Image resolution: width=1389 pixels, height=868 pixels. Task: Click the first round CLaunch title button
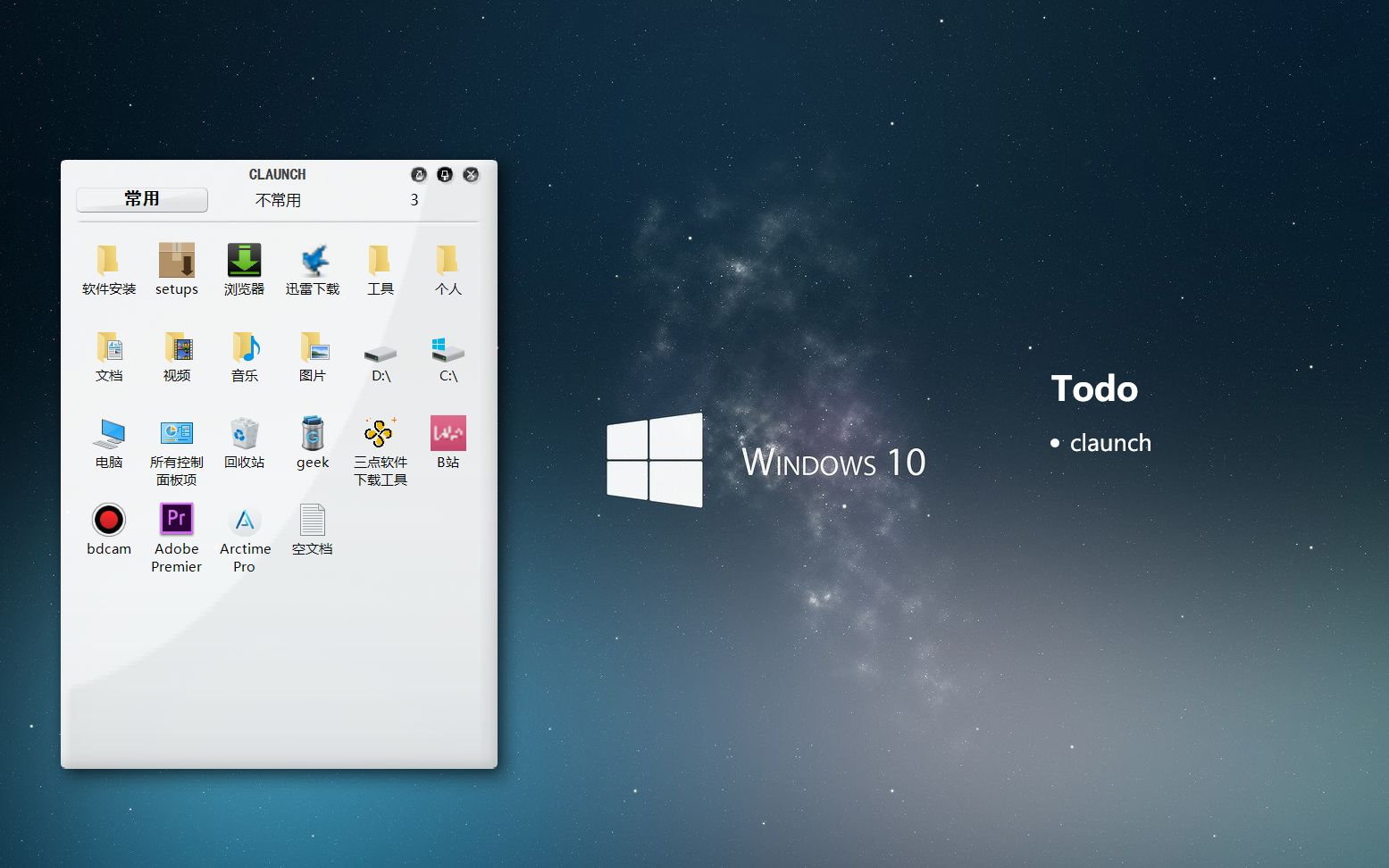point(418,174)
